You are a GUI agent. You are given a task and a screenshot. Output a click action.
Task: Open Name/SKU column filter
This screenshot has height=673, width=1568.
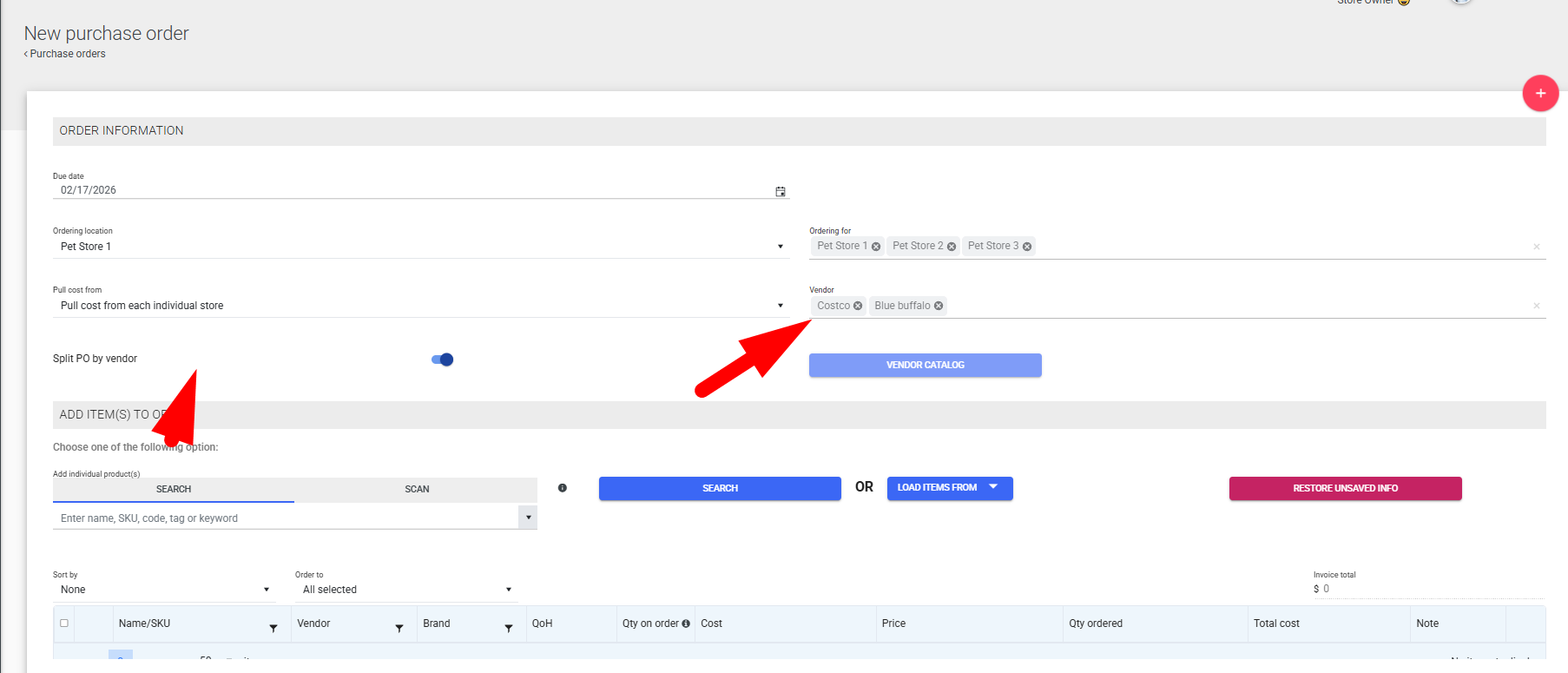click(x=273, y=628)
